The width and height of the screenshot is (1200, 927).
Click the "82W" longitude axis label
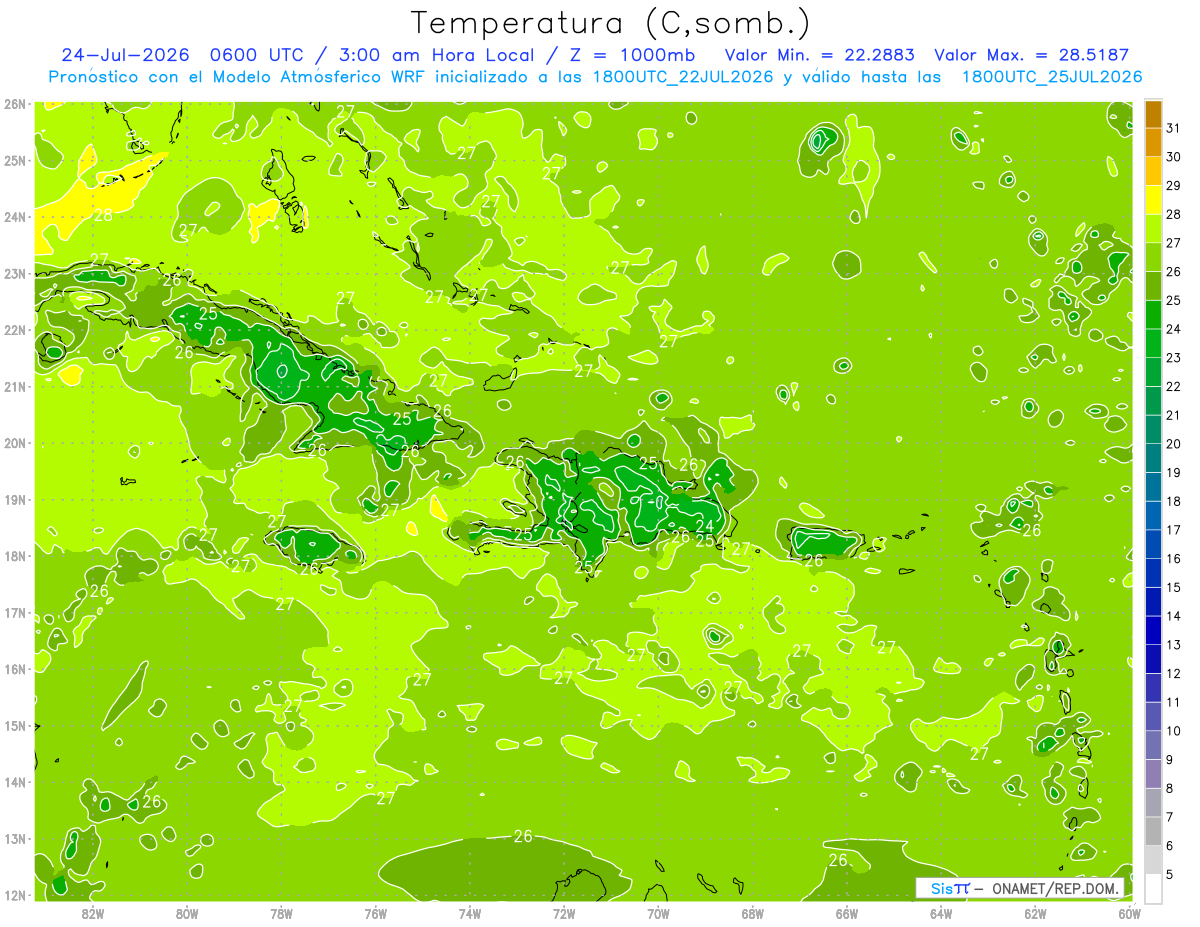pos(93,913)
